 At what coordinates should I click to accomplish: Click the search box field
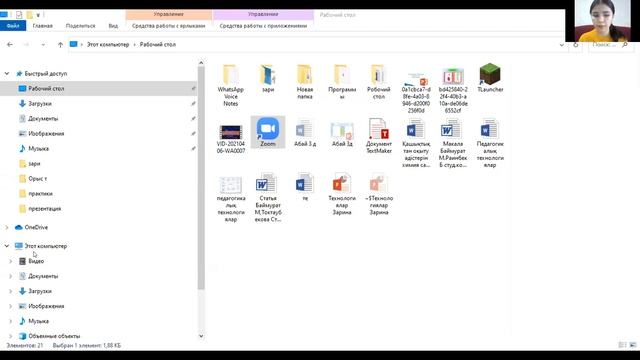pyautogui.click(x=610, y=44)
